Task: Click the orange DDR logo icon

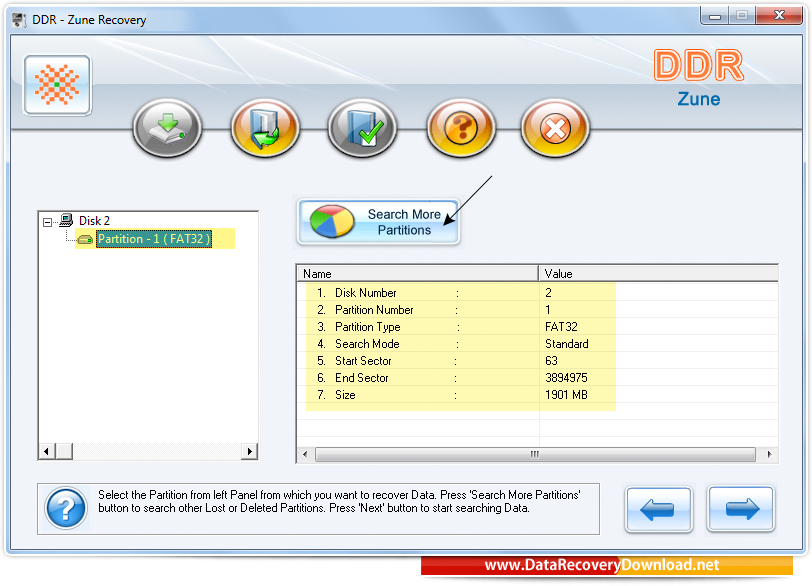Action: pyautogui.click(x=57, y=85)
